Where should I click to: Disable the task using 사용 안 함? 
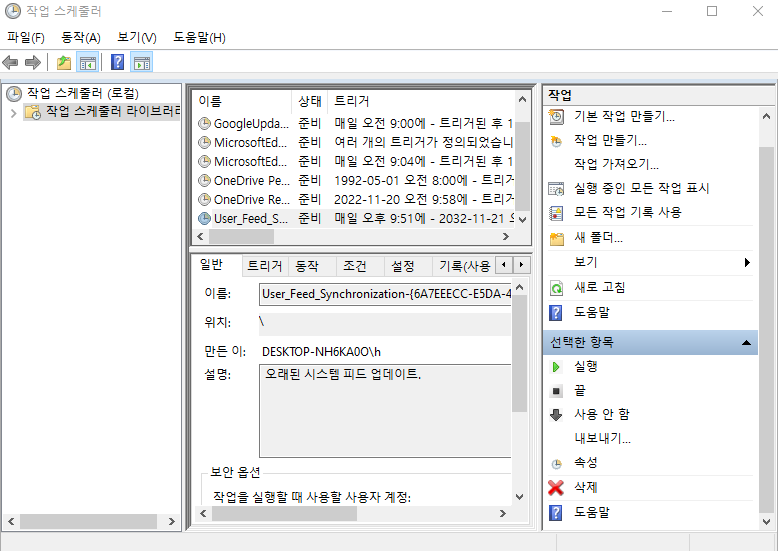tap(601, 414)
